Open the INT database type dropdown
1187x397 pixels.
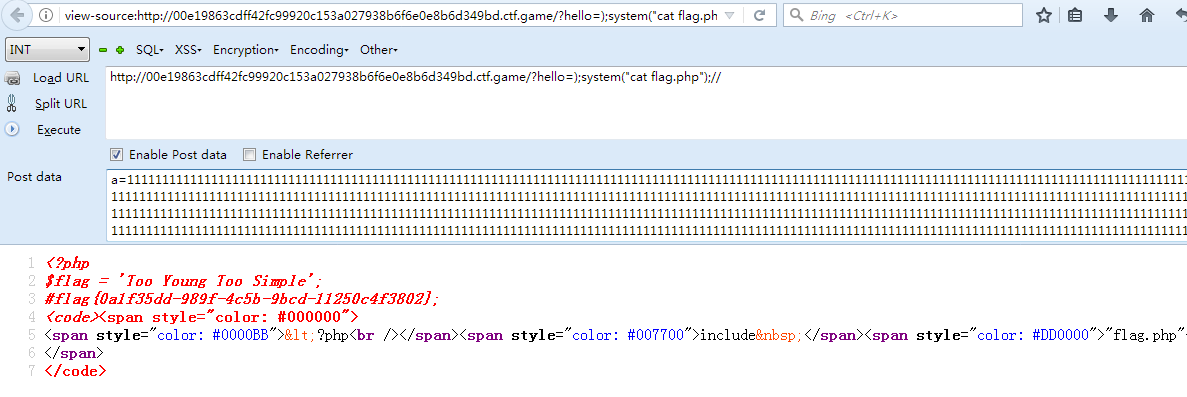(x=47, y=49)
